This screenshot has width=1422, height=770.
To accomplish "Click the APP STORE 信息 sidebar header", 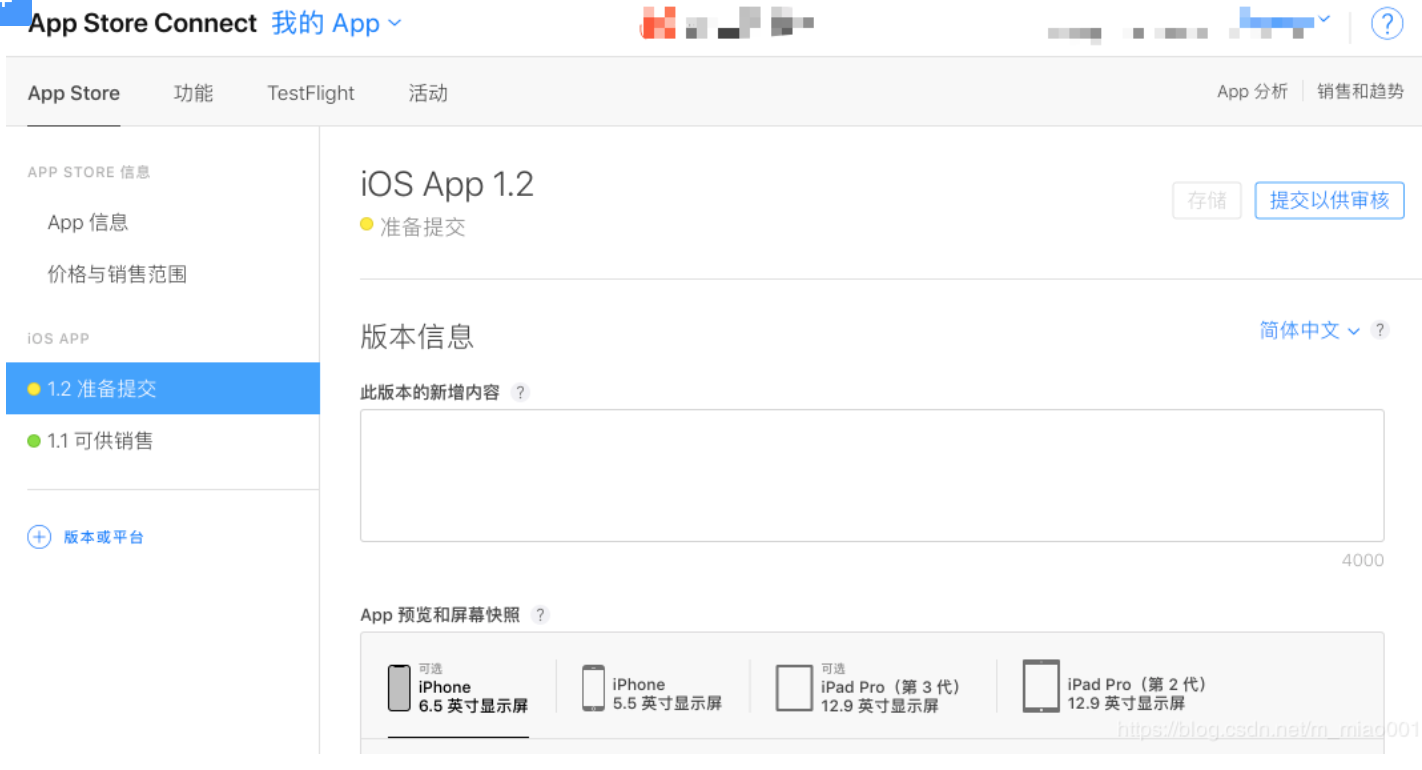I will point(89,172).
